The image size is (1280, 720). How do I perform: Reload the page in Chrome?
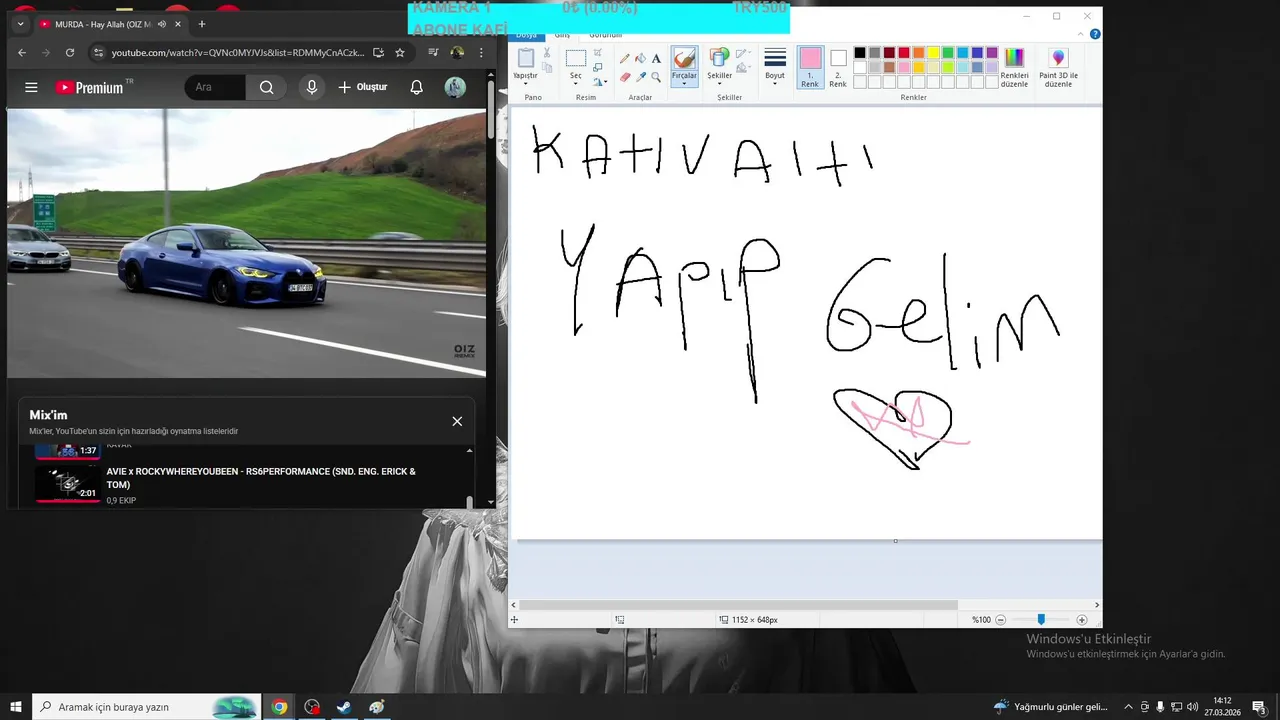(x=69, y=52)
